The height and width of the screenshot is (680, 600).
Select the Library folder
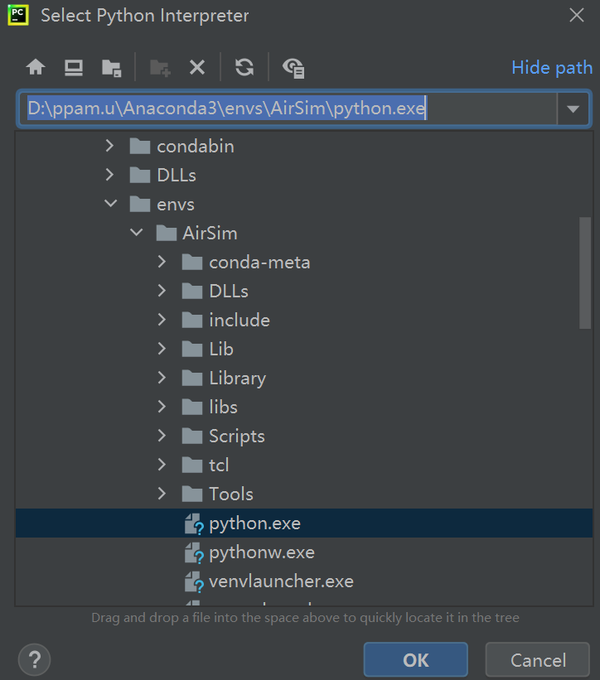pyautogui.click(x=237, y=378)
